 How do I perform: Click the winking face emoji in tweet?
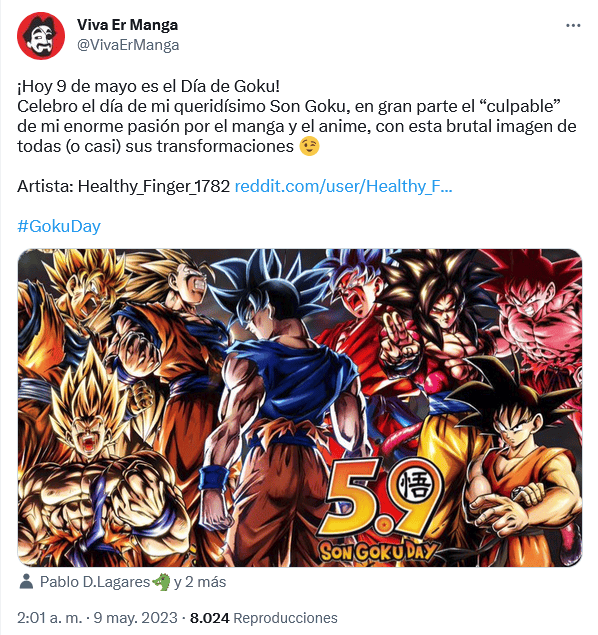click(x=309, y=146)
